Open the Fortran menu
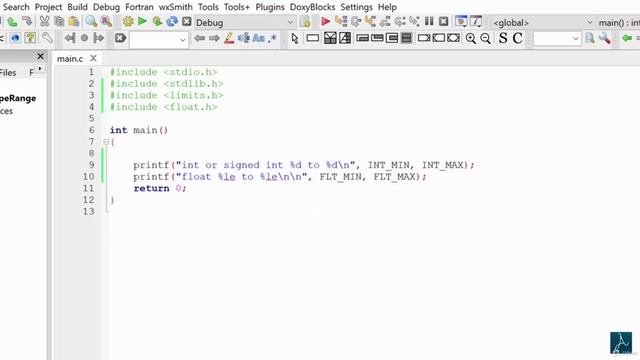The height and width of the screenshot is (360, 640). 139,7
